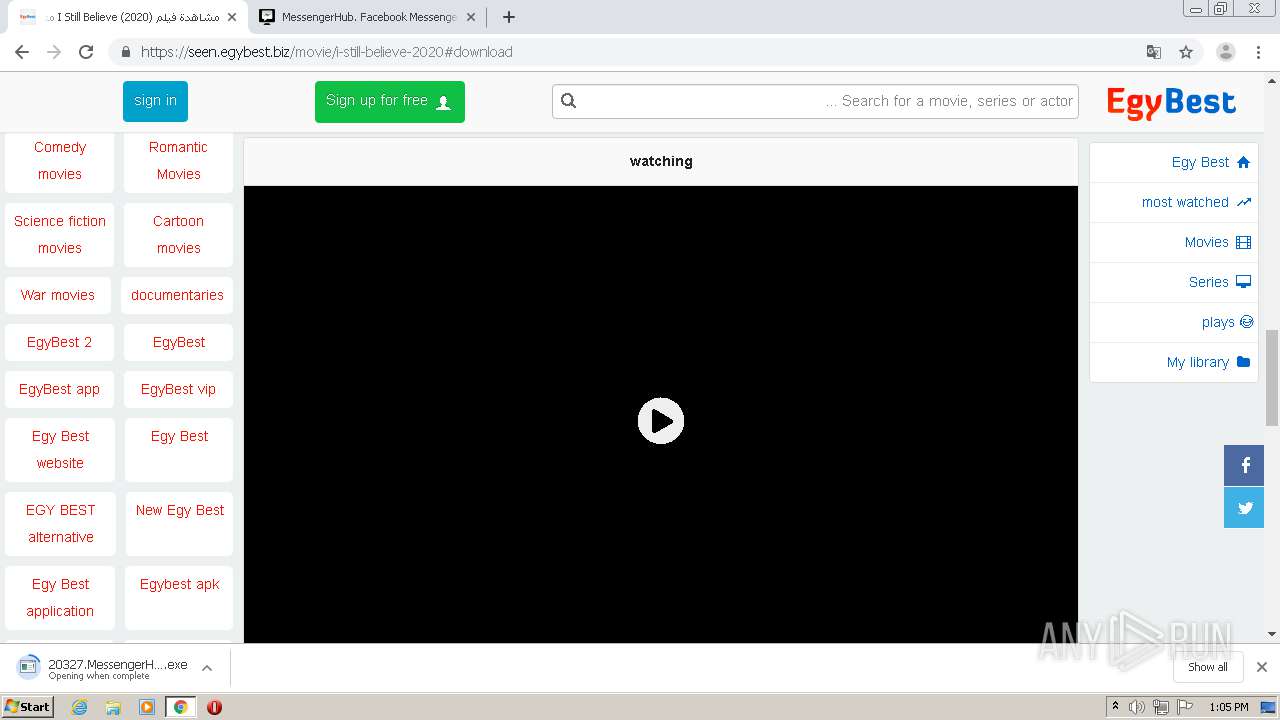1280x720 pixels.
Task: Click the page vertical scrollbar thumb
Action: click(x=1272, y=377)
